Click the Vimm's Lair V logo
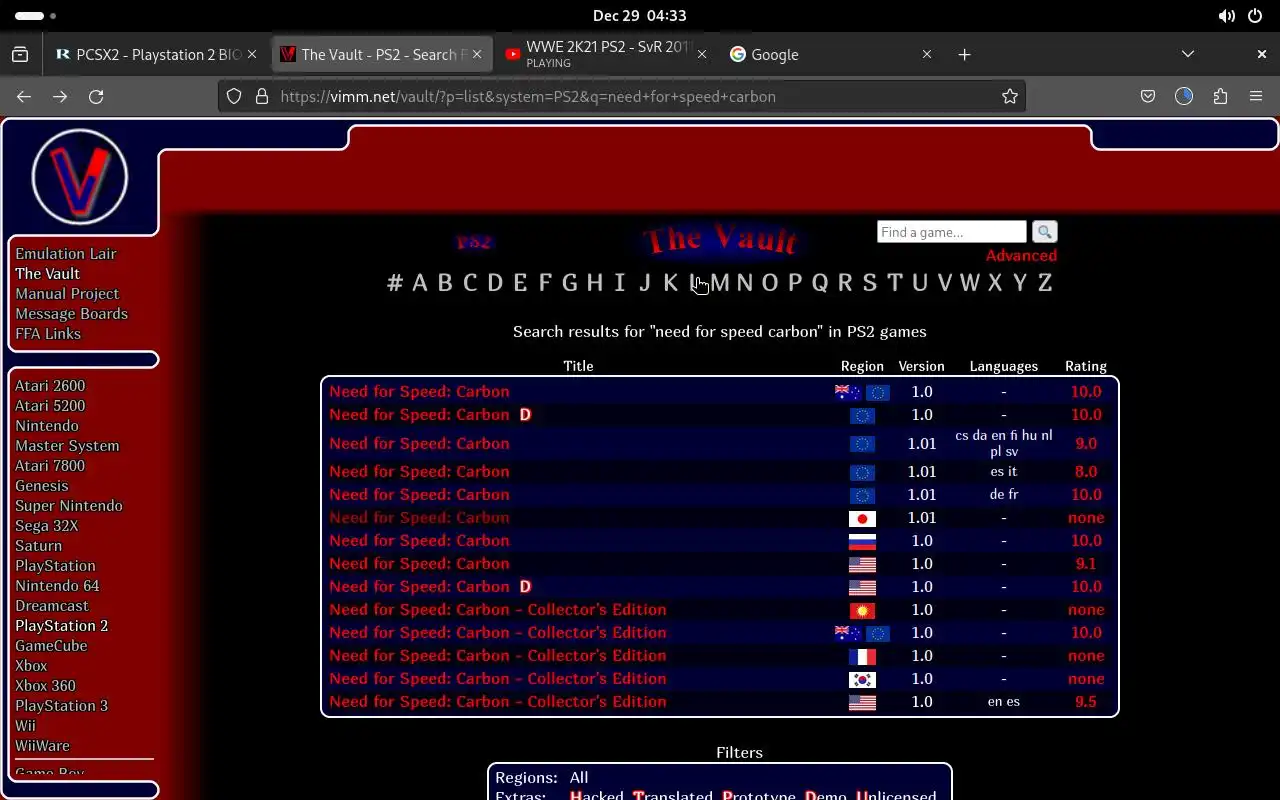Viewport: 1280px width, 800px height. point(80,177)
